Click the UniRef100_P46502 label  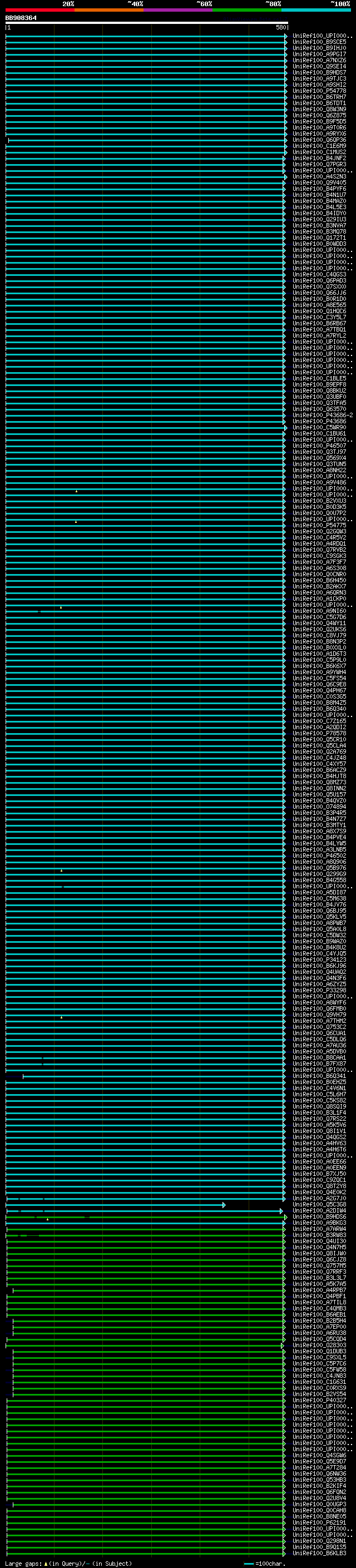319,856
